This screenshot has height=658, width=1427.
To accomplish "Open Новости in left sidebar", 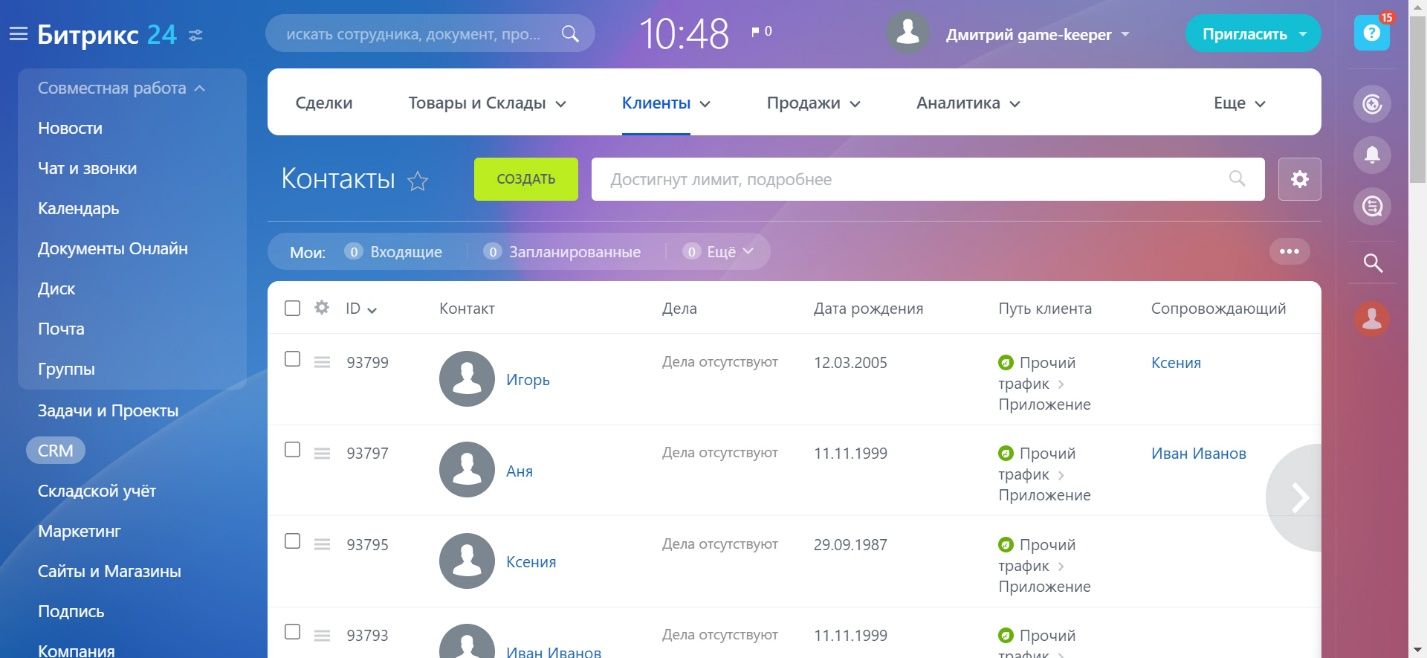I will [x=70, y=128].
